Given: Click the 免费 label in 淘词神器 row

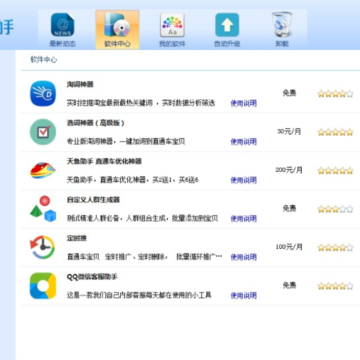Looking at the screenshot, I should 289,93.
